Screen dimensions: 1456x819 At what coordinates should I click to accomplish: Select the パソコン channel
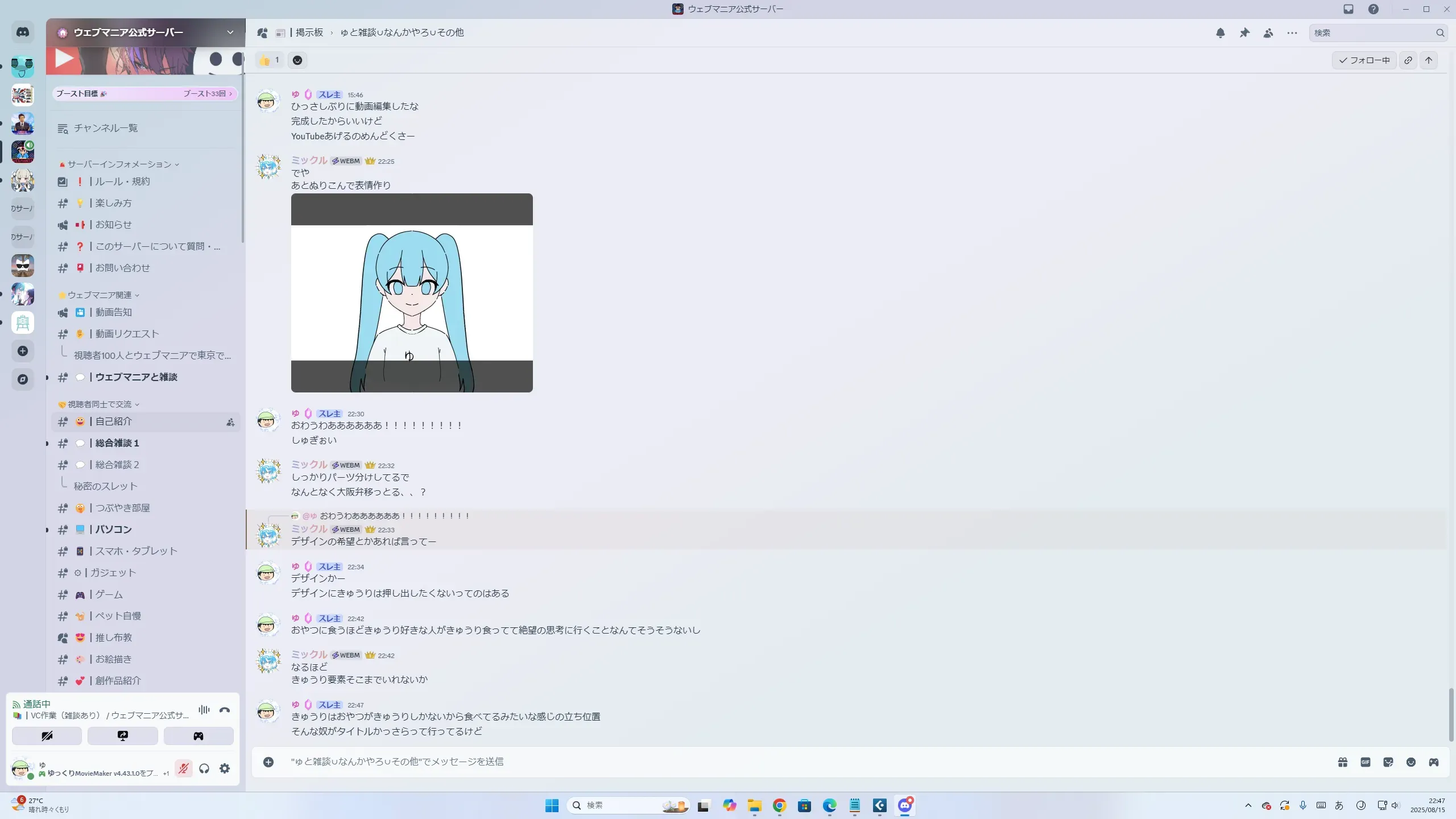point(114,530)
